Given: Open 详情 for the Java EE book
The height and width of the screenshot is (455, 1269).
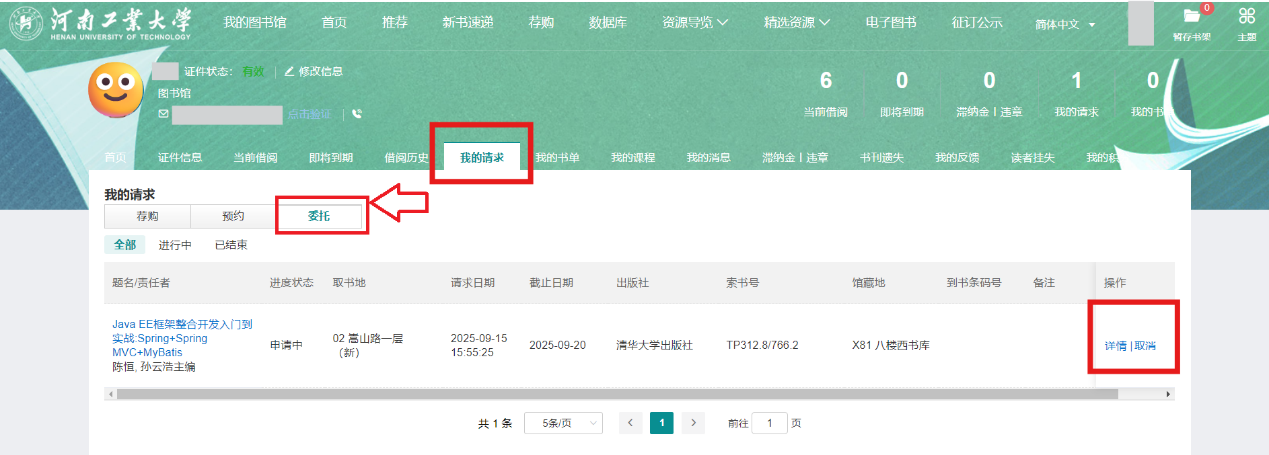Looking at the screenshot, I should 1115,346.
